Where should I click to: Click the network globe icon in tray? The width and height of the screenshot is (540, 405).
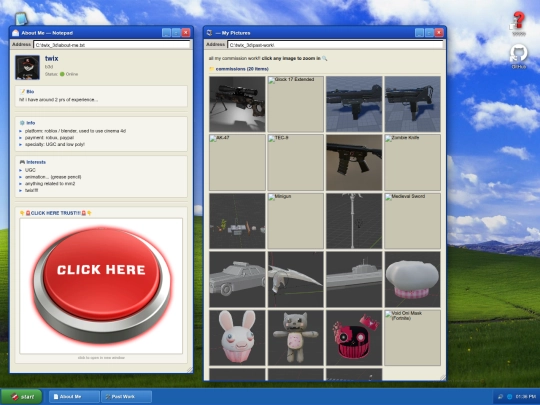click(509, 397)
